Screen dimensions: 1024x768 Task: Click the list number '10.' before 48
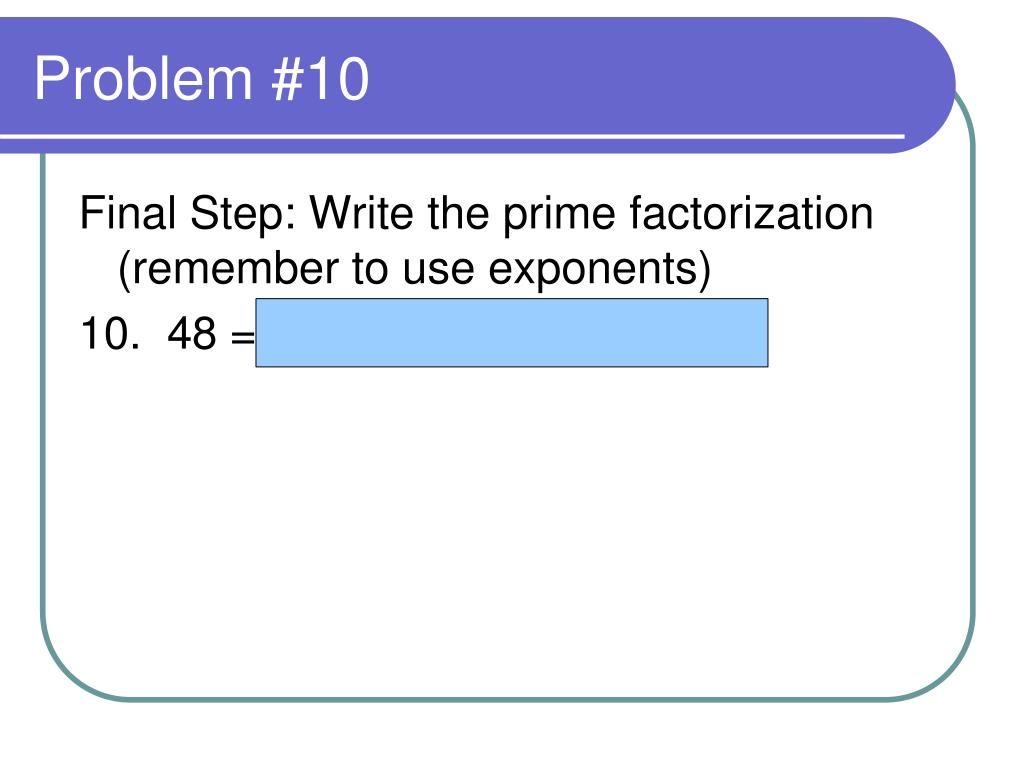[x=110, y=334]
